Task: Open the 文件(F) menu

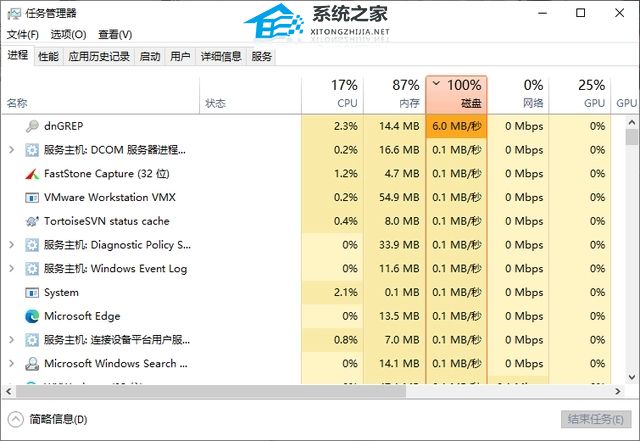Action: pos(22,34)
